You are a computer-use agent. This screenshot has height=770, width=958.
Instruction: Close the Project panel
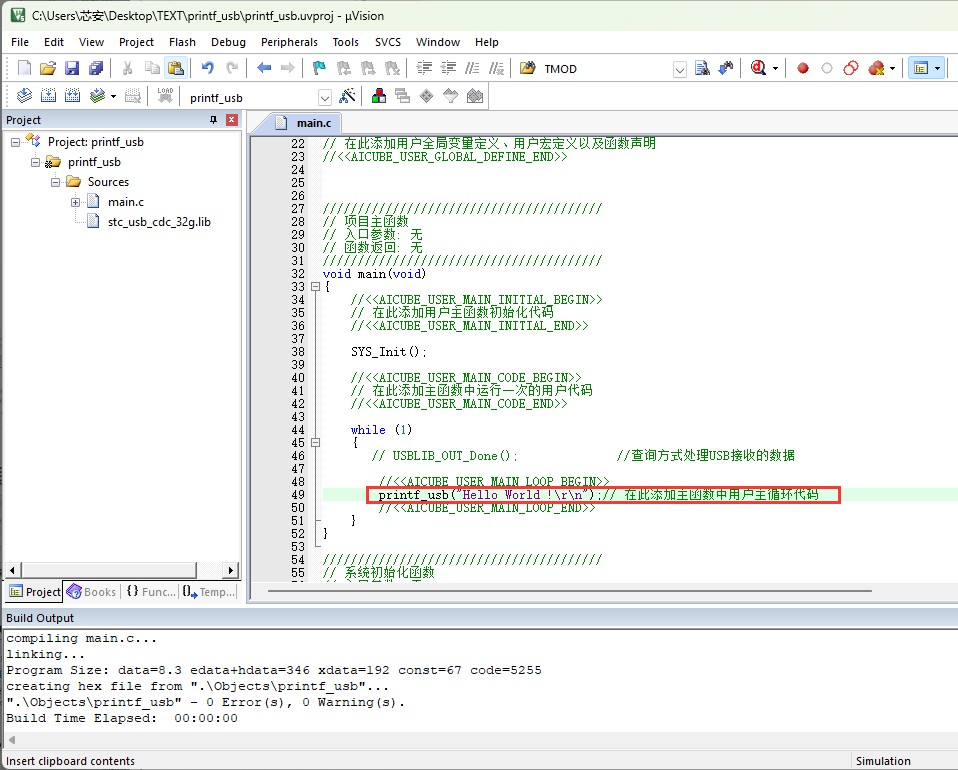232,120
